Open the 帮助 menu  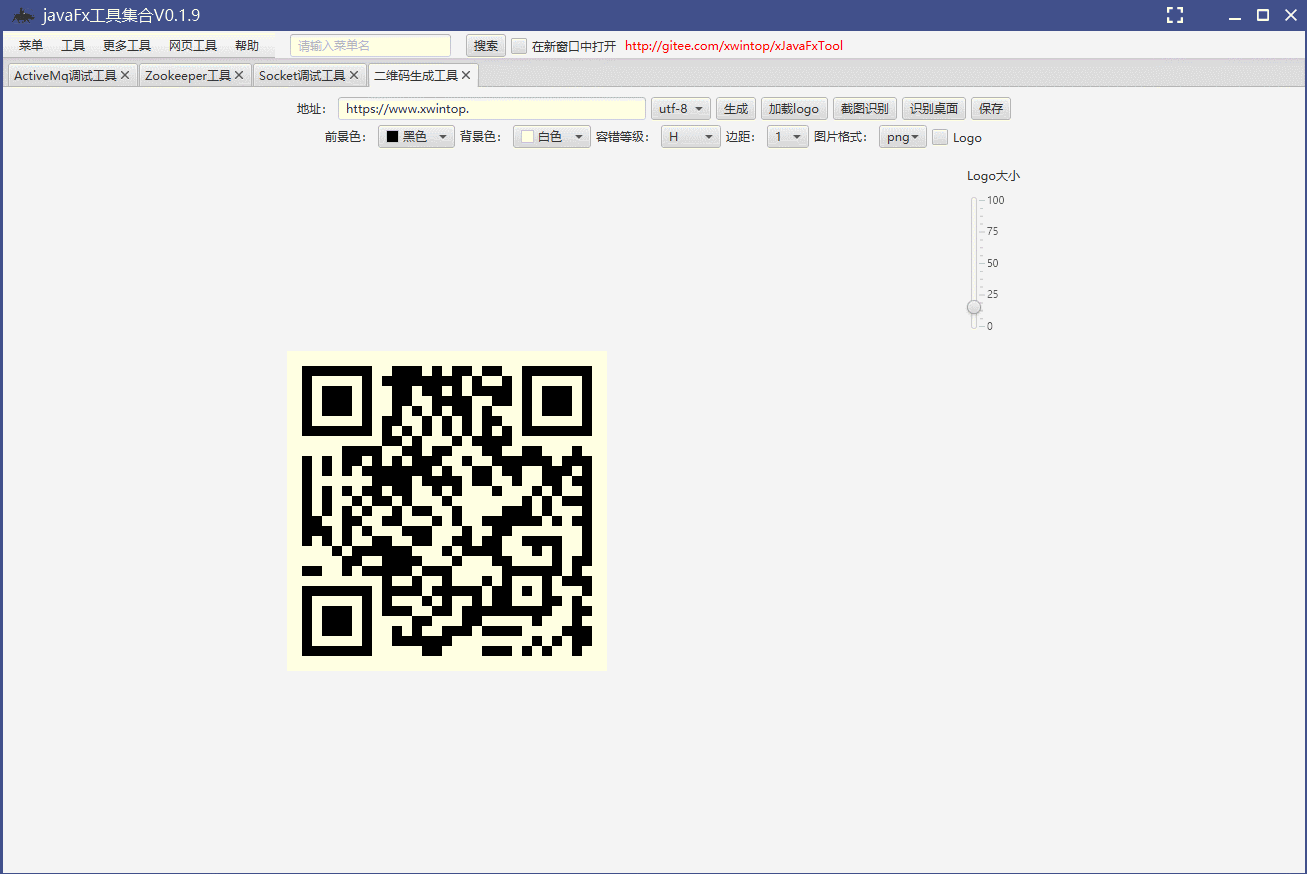pyautogui.click(x=247, y=46)
